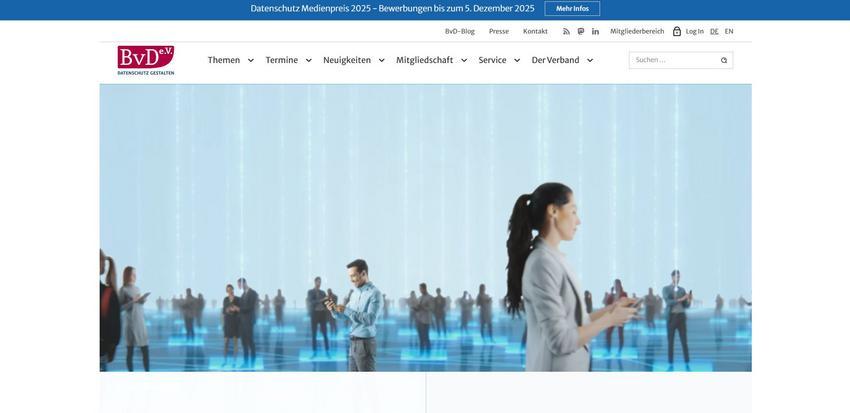Open the Termine menu item
The height and width of the screenshot is (413, 850).
click(281, 60)
